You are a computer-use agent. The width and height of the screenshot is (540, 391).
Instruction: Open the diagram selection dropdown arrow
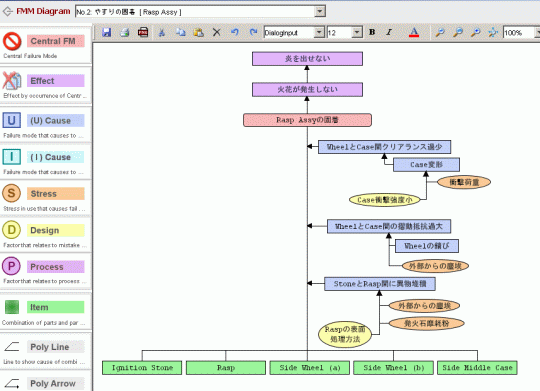pos(320,11)
